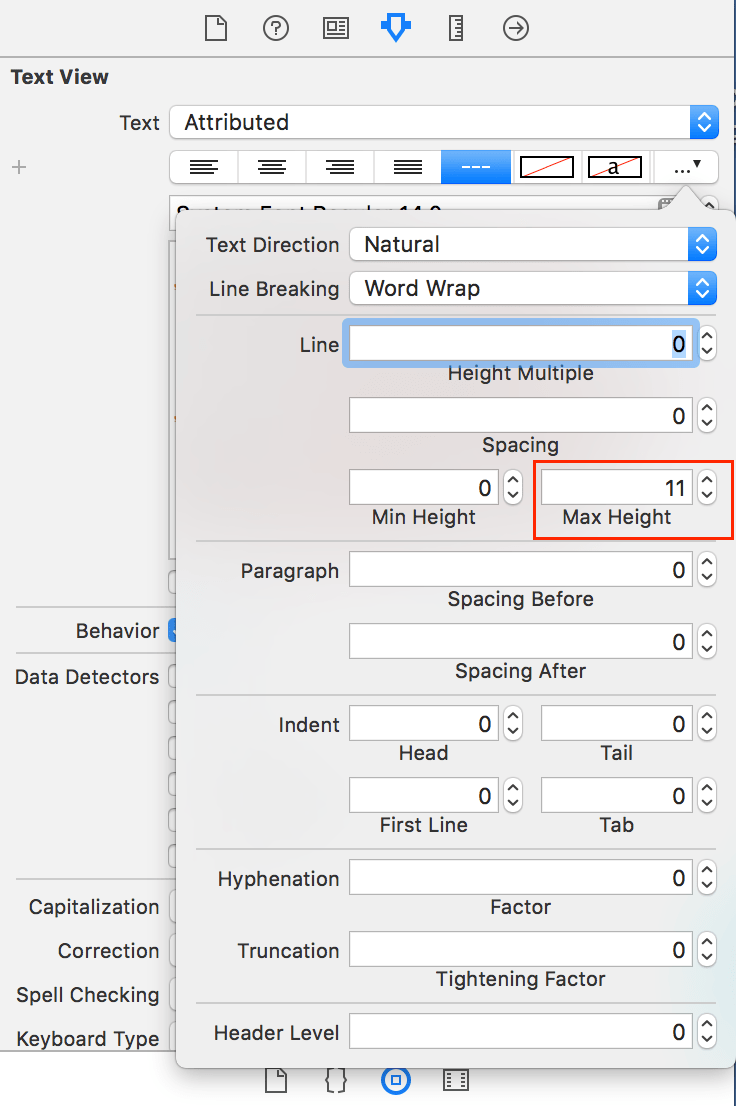Open the Object library at the bottom
Viewport: 736px width, 1106px height.
click(396, 1080)
